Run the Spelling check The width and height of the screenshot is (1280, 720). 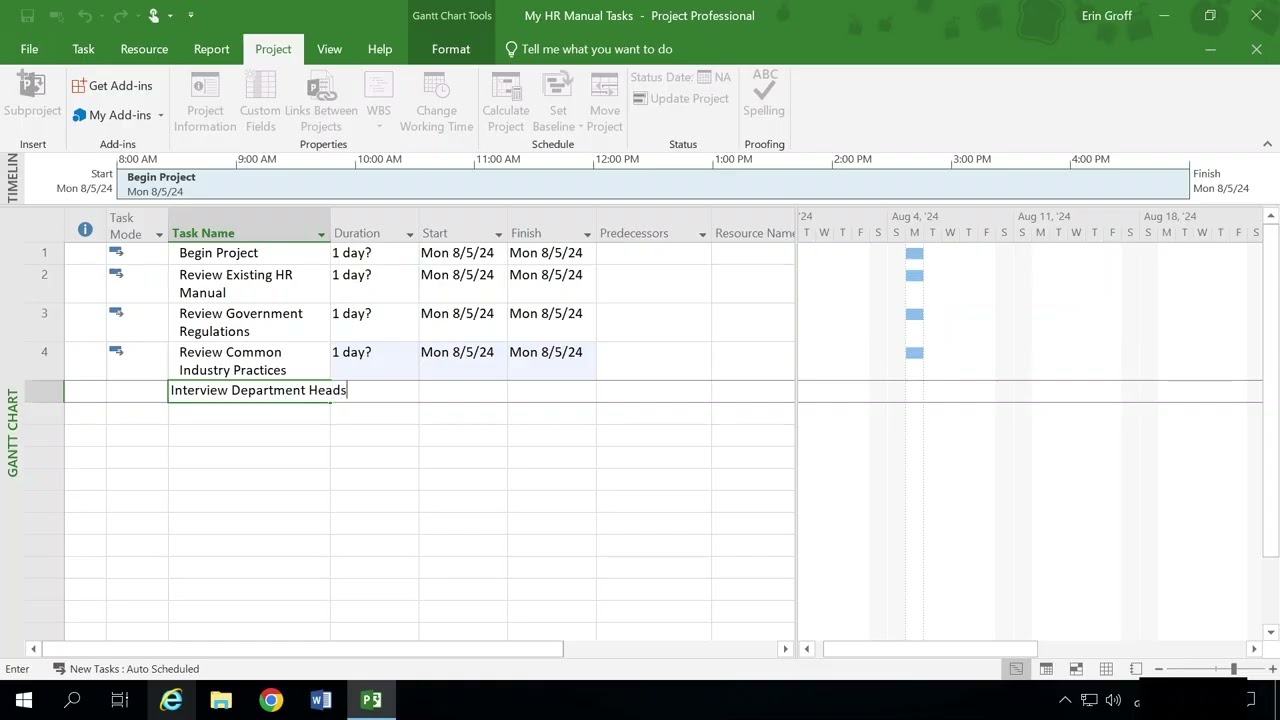(x=764, y=95)
